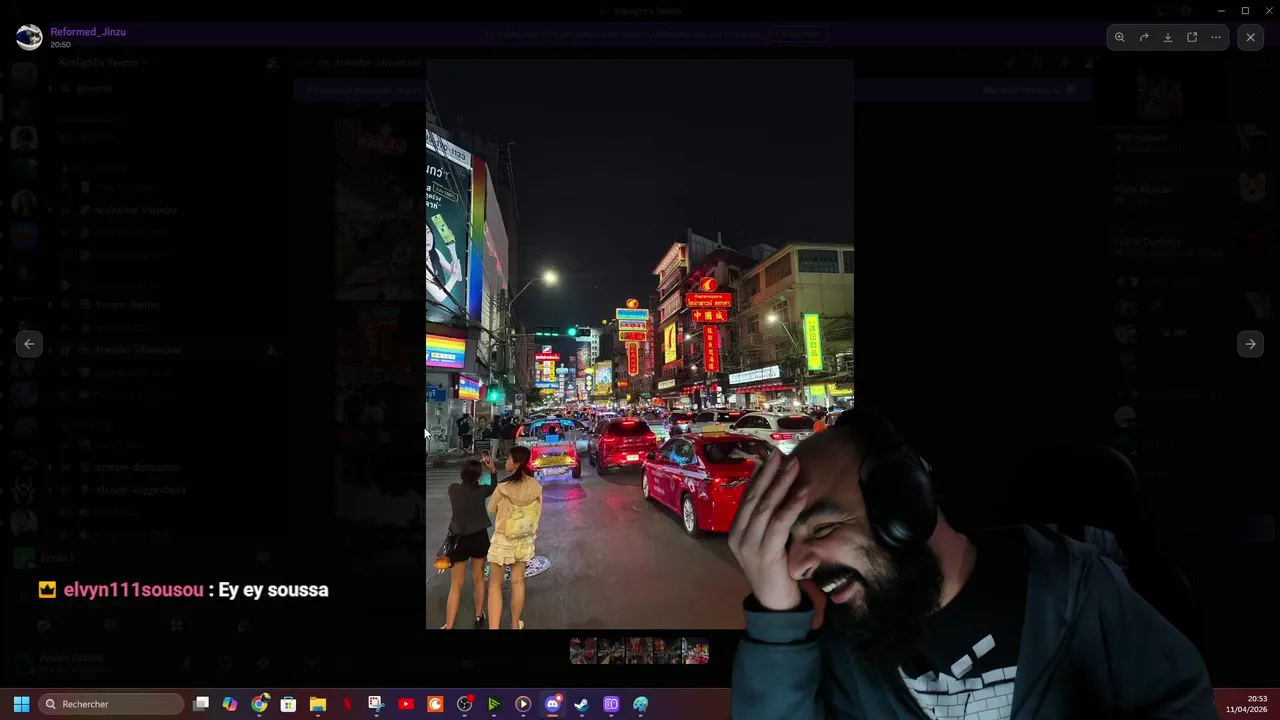
Task: Close the image viewer with X button
Action: tap(1250, 37)
